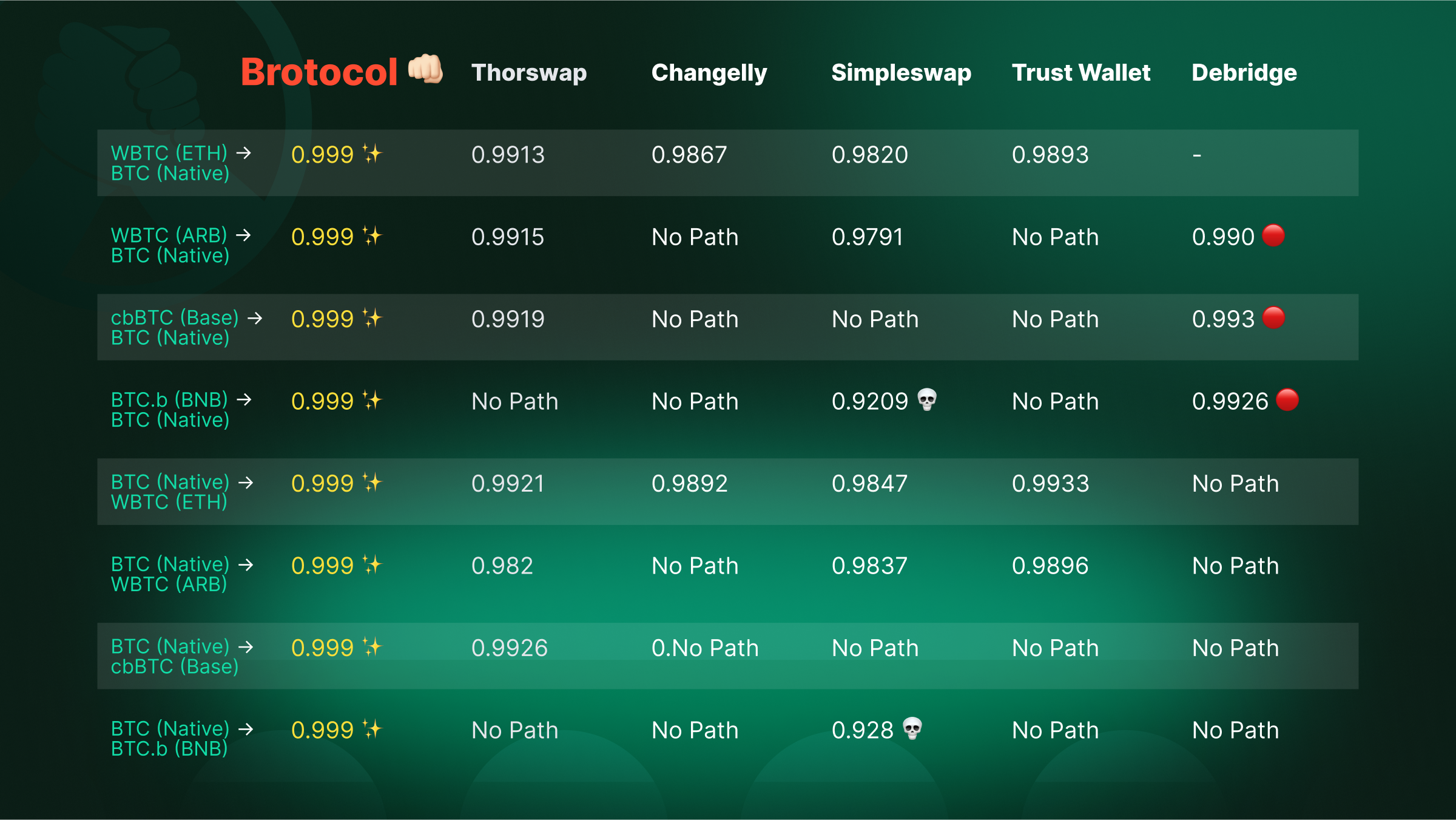1456x820 pixels.
Task: Click the arrow after cbBTC (Base)
Action: pyautogui.click(x=255, y=317)
